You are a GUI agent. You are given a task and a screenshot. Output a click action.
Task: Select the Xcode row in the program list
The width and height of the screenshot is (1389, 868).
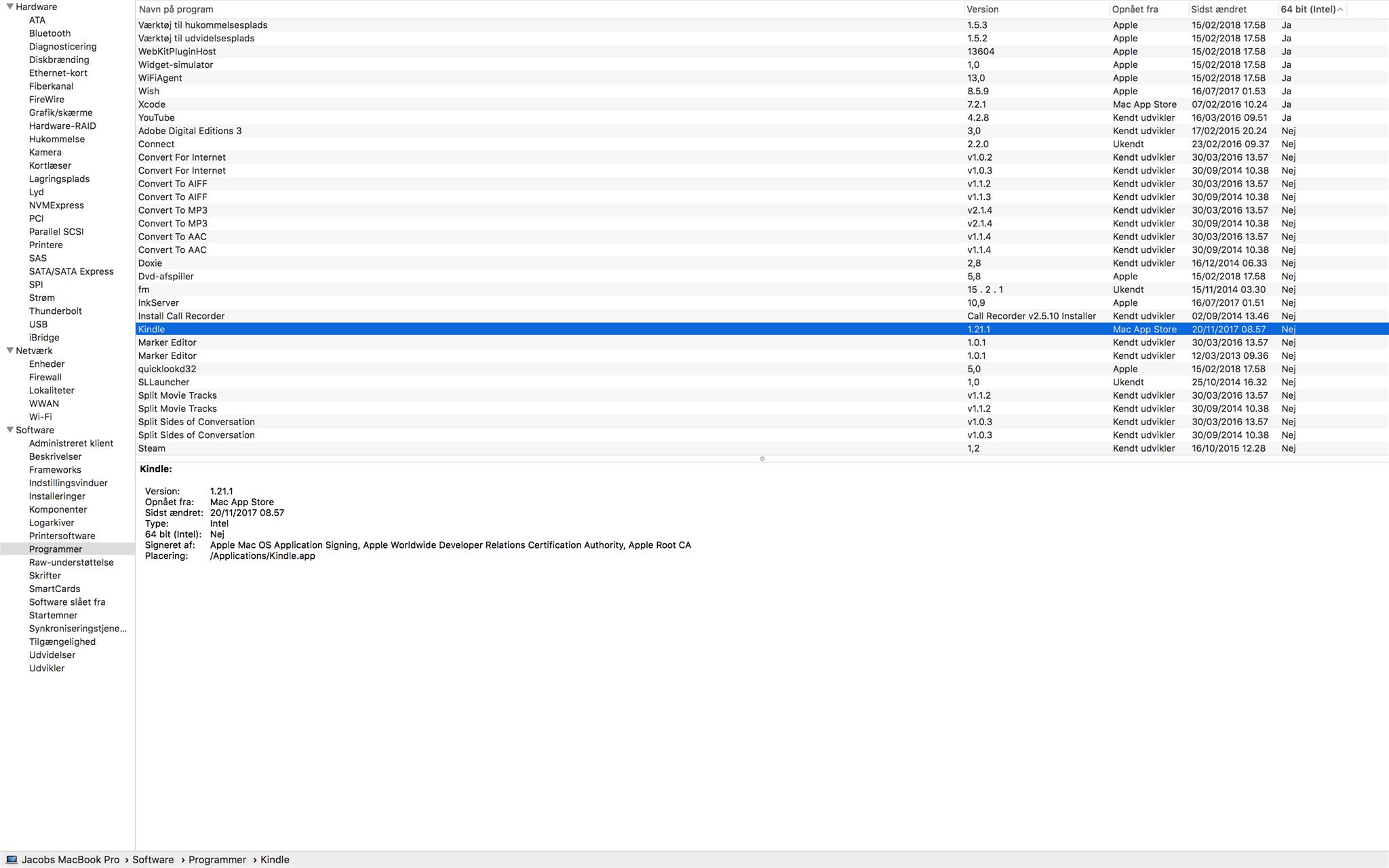click(152, 104)
